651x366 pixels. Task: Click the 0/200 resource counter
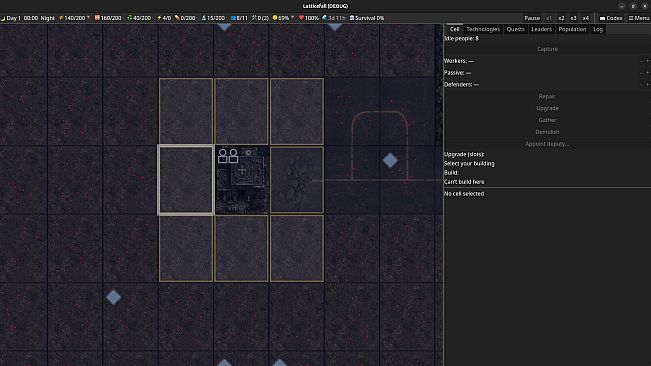coord(185,18)
